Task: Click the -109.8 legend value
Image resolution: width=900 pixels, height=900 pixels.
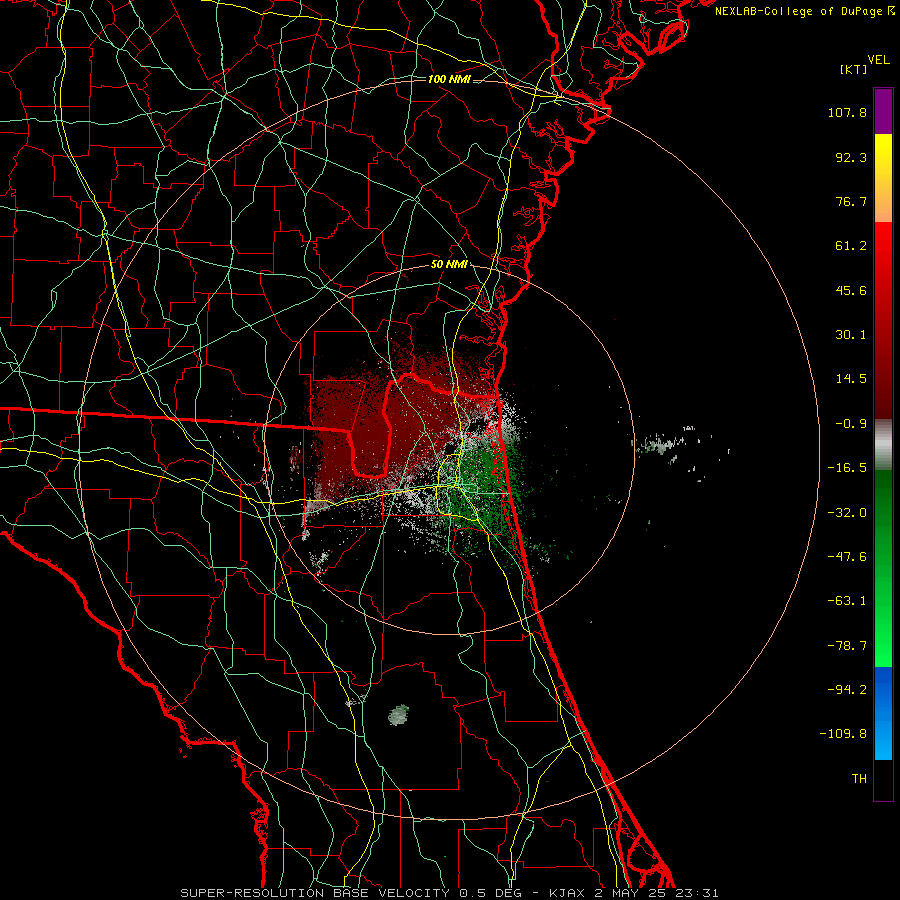Action: (x=843, y=734)
